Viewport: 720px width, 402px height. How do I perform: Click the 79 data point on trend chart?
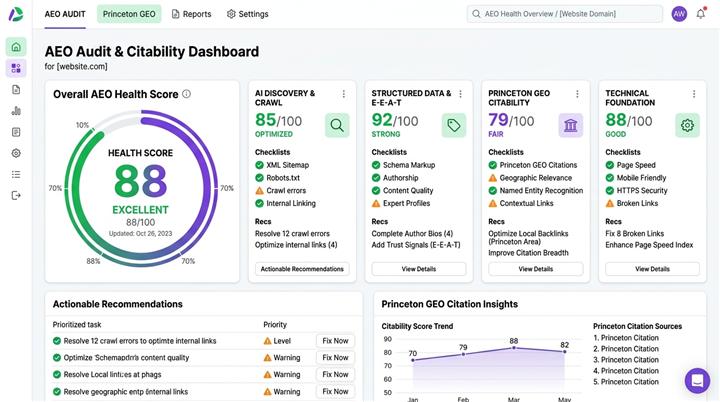[x=463, y=354]
